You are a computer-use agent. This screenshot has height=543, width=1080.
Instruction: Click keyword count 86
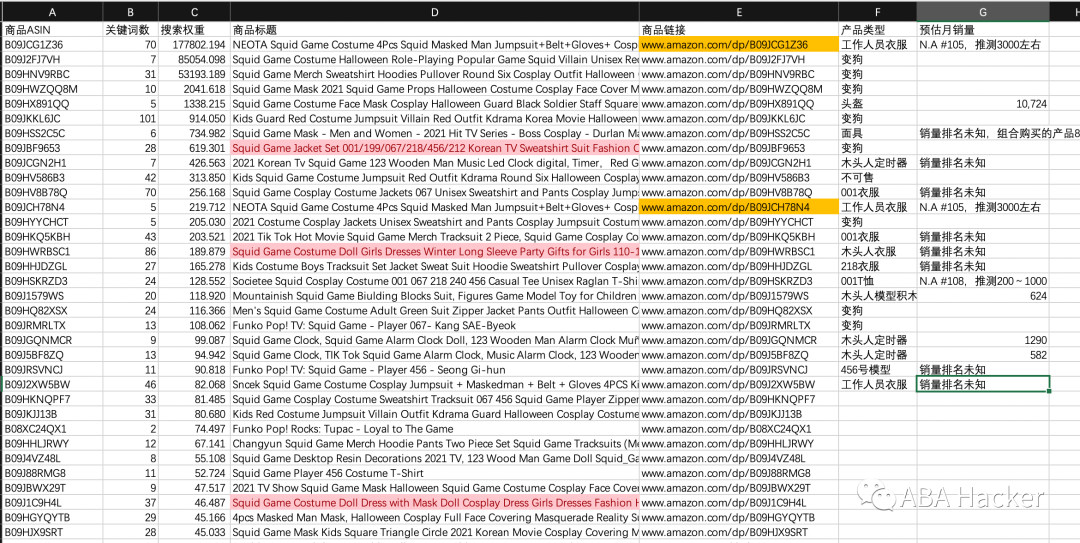[131, 252]
